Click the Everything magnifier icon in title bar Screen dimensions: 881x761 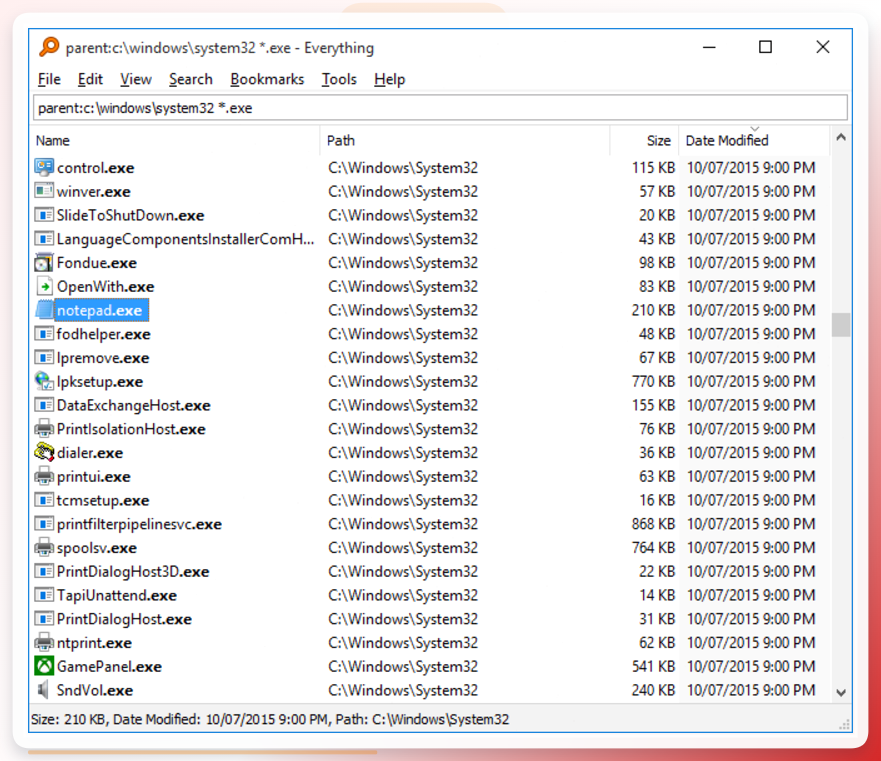49,47
